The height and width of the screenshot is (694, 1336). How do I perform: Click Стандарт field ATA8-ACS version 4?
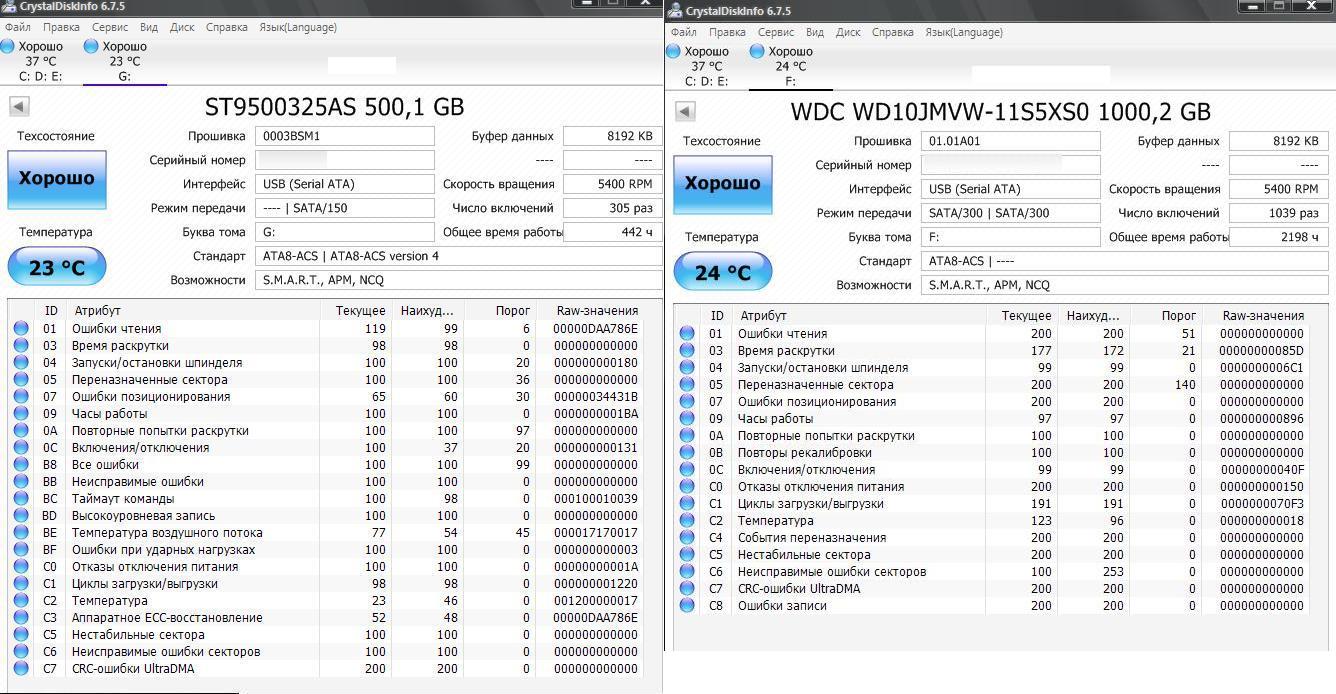click(x=458, y=256)
